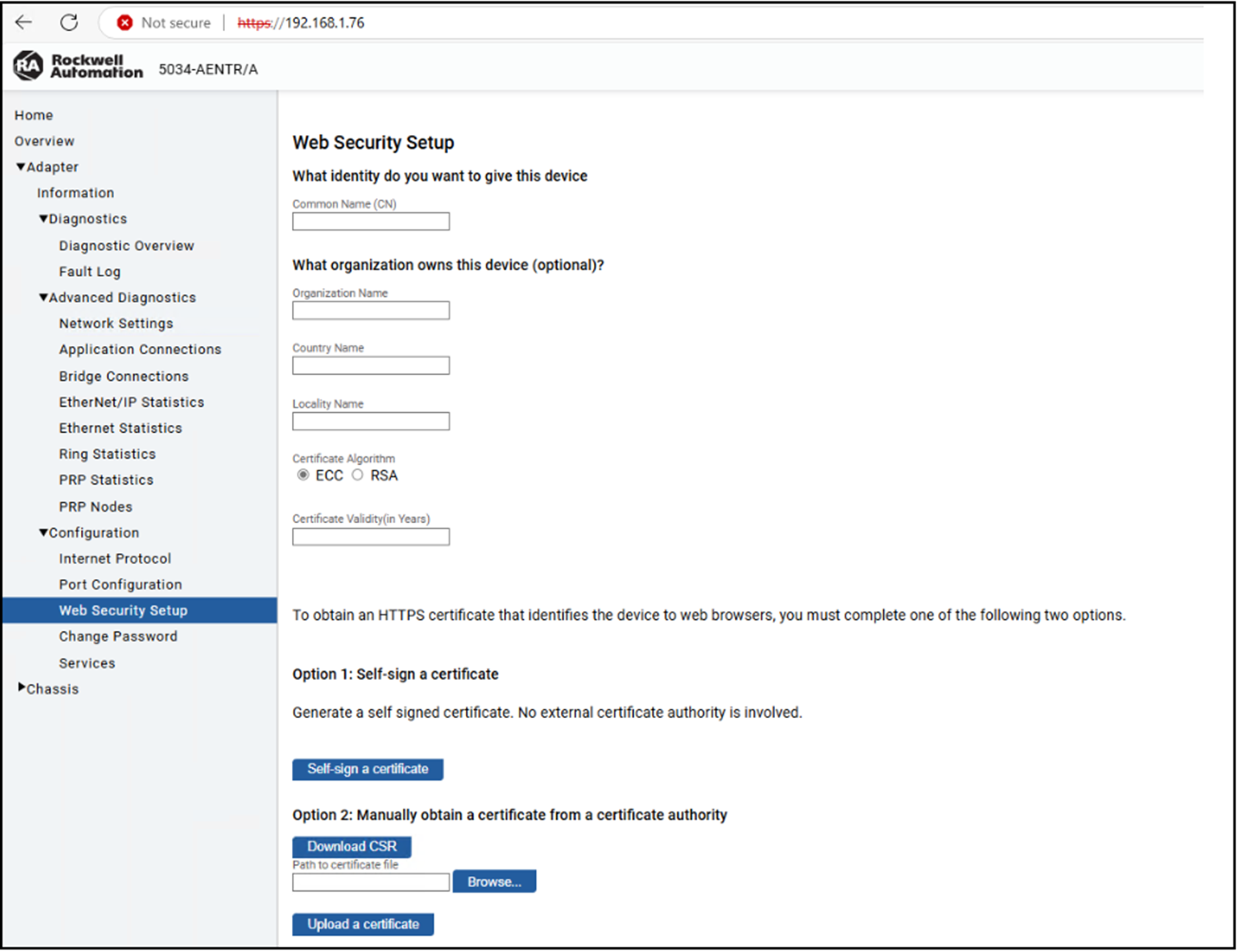The image size is (1237, 952).
Task: Focus the Certificate Validity years field
Action: [x=371, y=537]
